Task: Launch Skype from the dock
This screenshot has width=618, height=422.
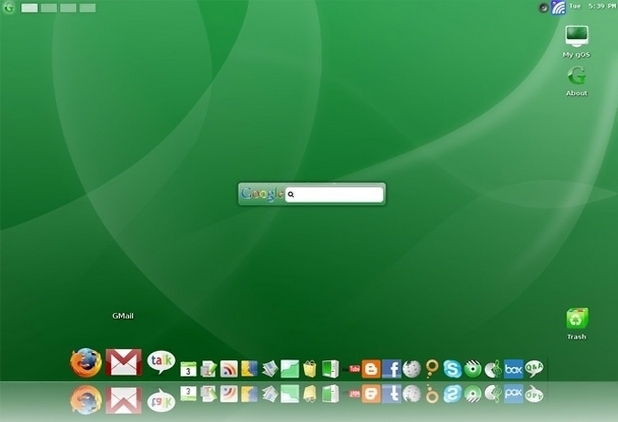Action: [452, 369]
